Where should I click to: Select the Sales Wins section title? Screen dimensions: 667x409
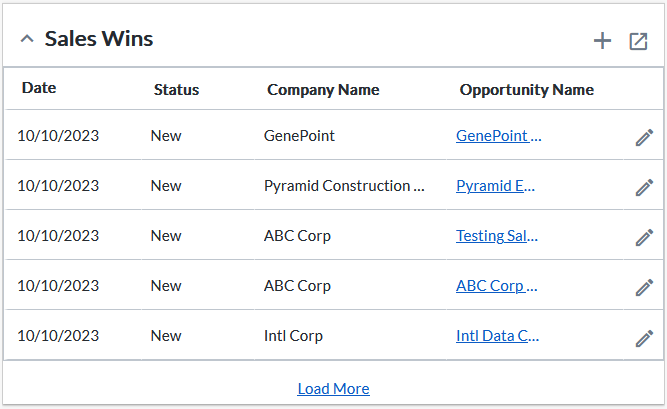(99, 39)
